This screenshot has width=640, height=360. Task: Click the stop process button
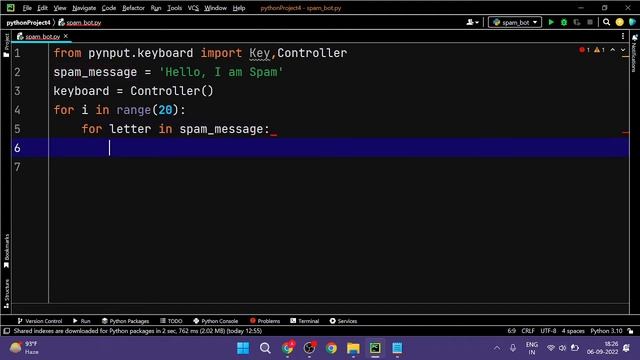[x=590, y=22]
